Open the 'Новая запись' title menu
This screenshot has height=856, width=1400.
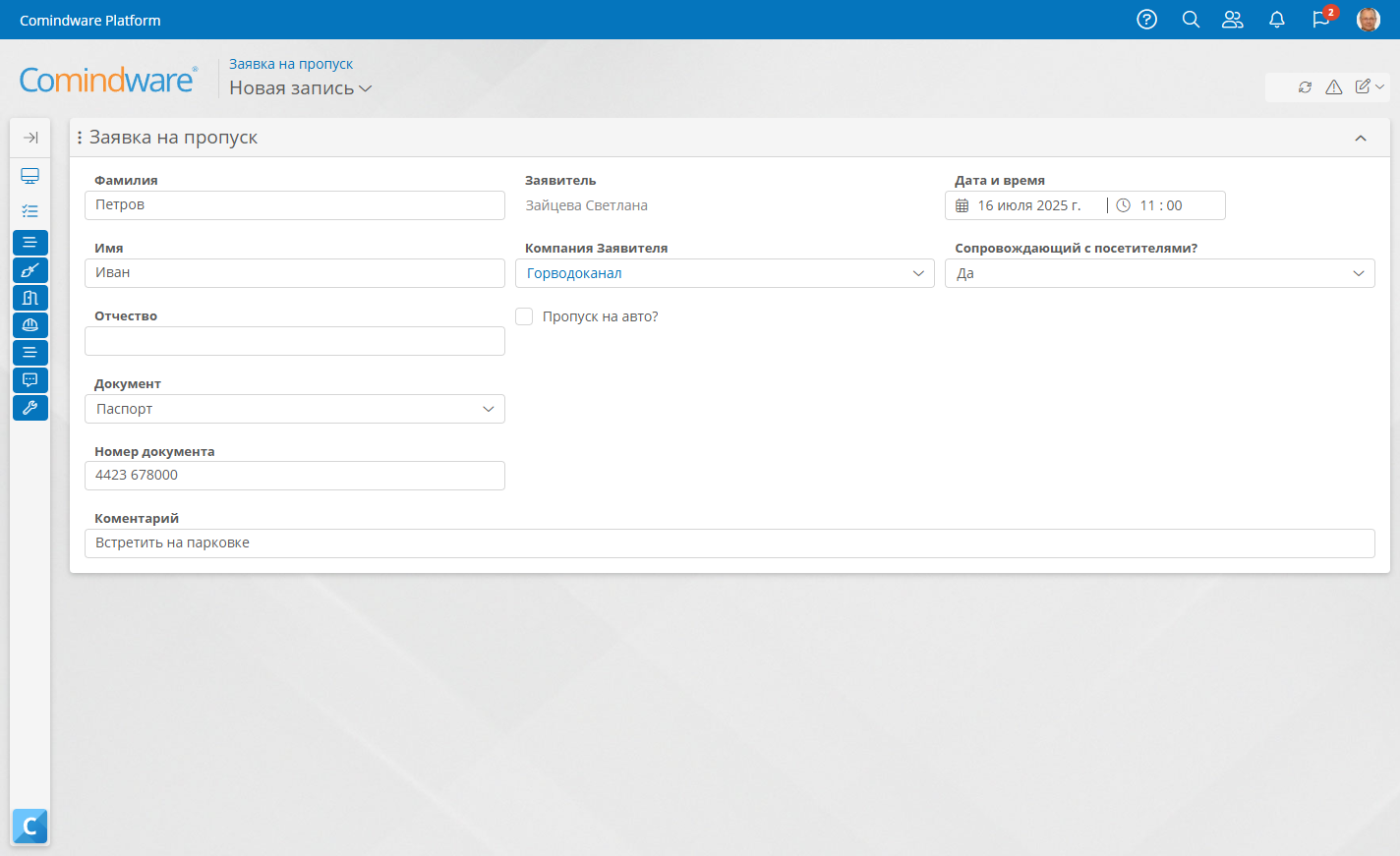coord(300,88)
